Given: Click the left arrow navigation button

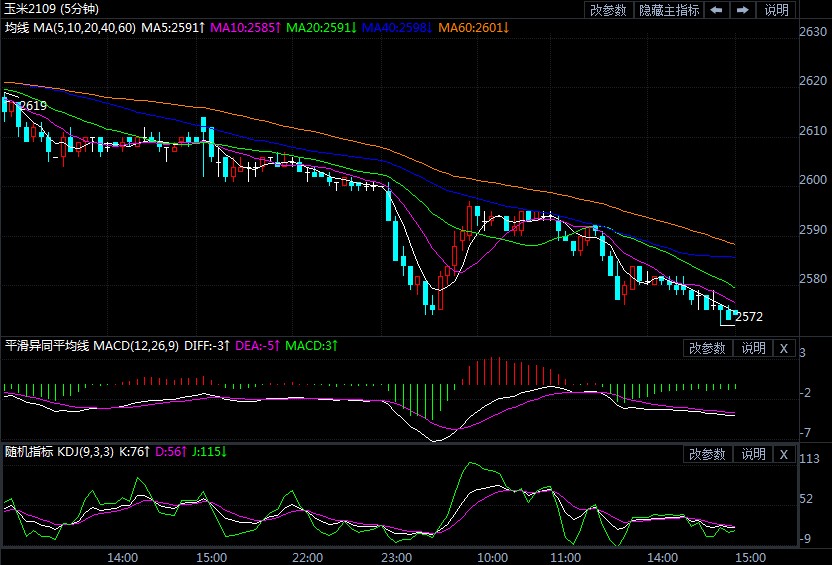Looking at the screenshot, I should pos(716,10).
